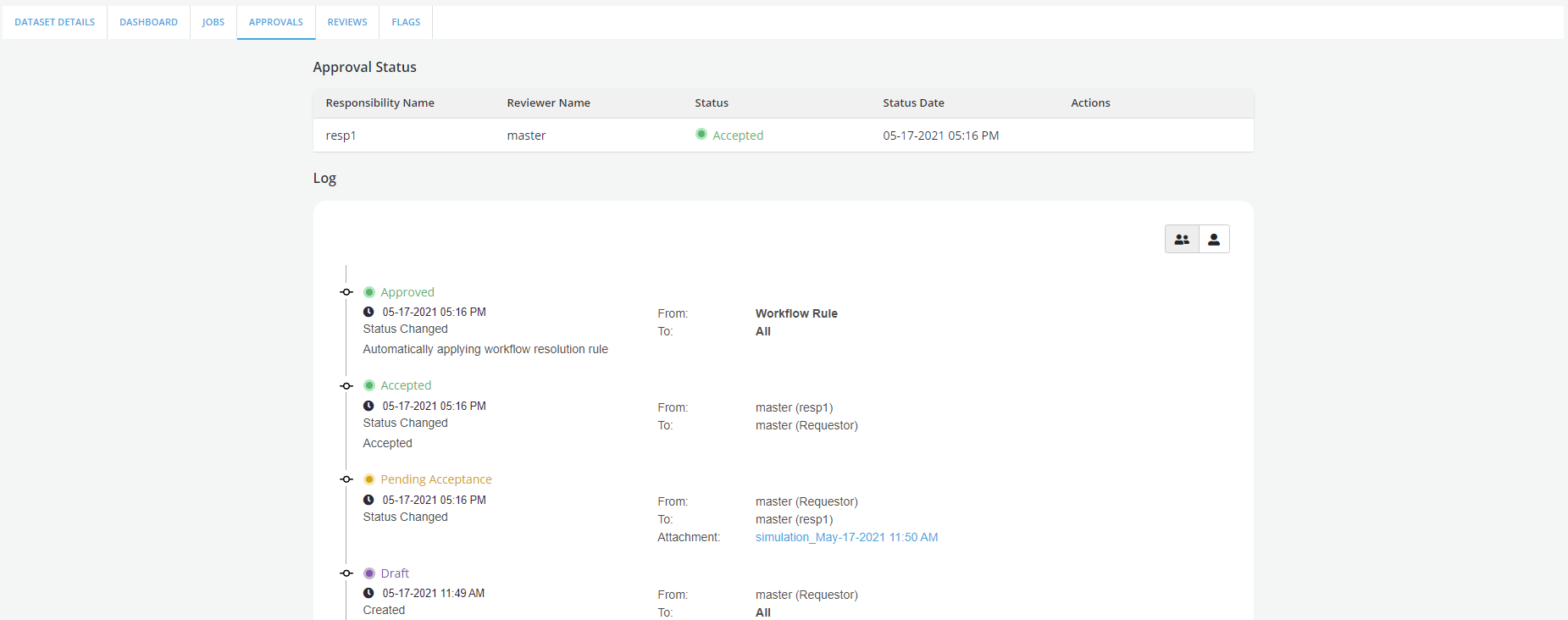Viewport: 1568px width, 620px height.
Task: Click the Accepted status link for resp1
Action: pos(738,136)
